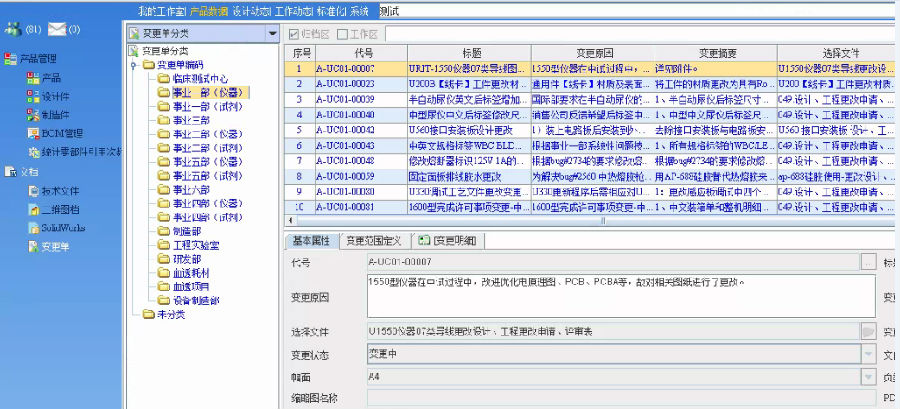Image resolution: width=900 pixels, height=409 pixels.
Task: Click into the 变更原因 text box
Action: pyautogui.click(x=620, y=297)
